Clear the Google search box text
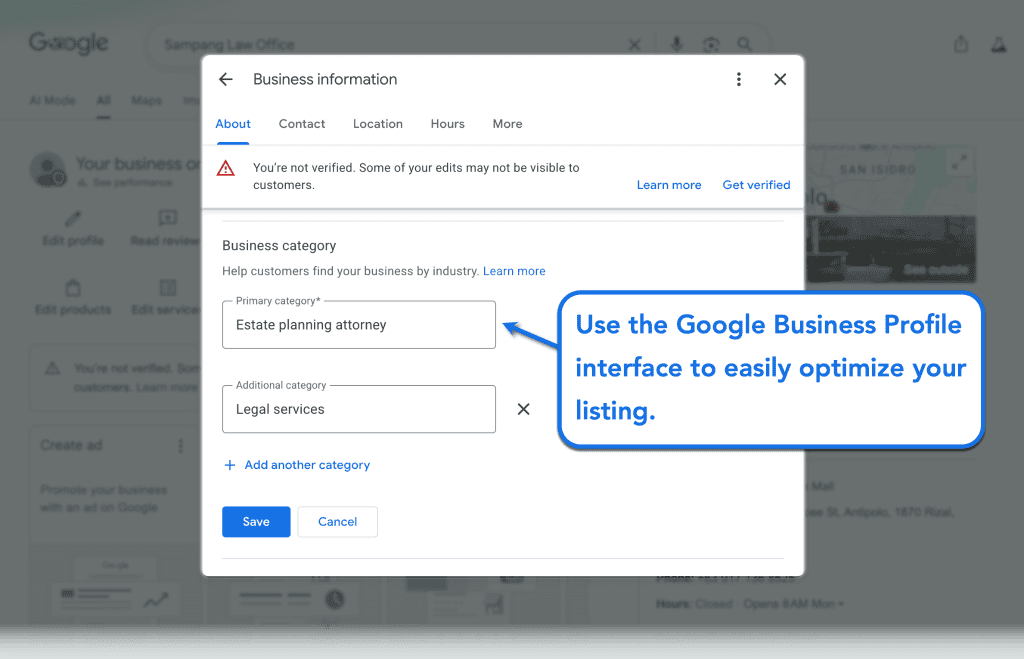Viewport: 1024px width, 659px height. coord(634,44)
